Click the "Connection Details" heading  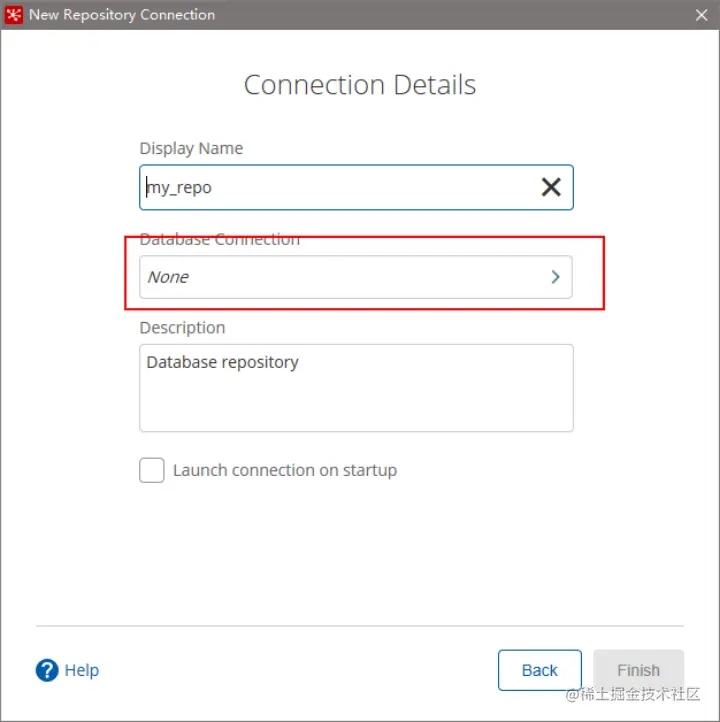click(360, 85)
